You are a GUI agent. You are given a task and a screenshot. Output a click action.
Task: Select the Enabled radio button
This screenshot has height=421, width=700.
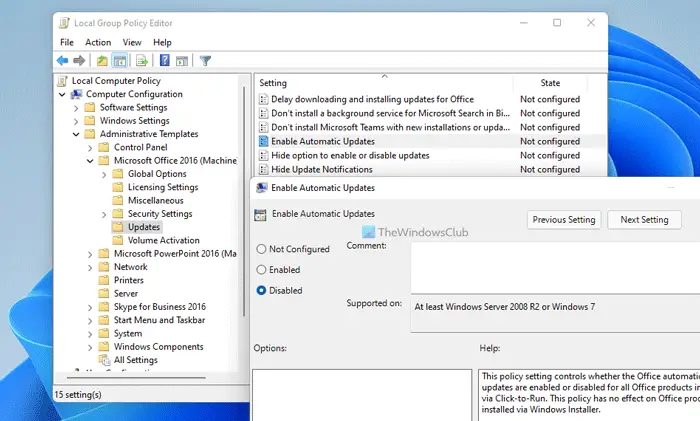click(263, 269)
